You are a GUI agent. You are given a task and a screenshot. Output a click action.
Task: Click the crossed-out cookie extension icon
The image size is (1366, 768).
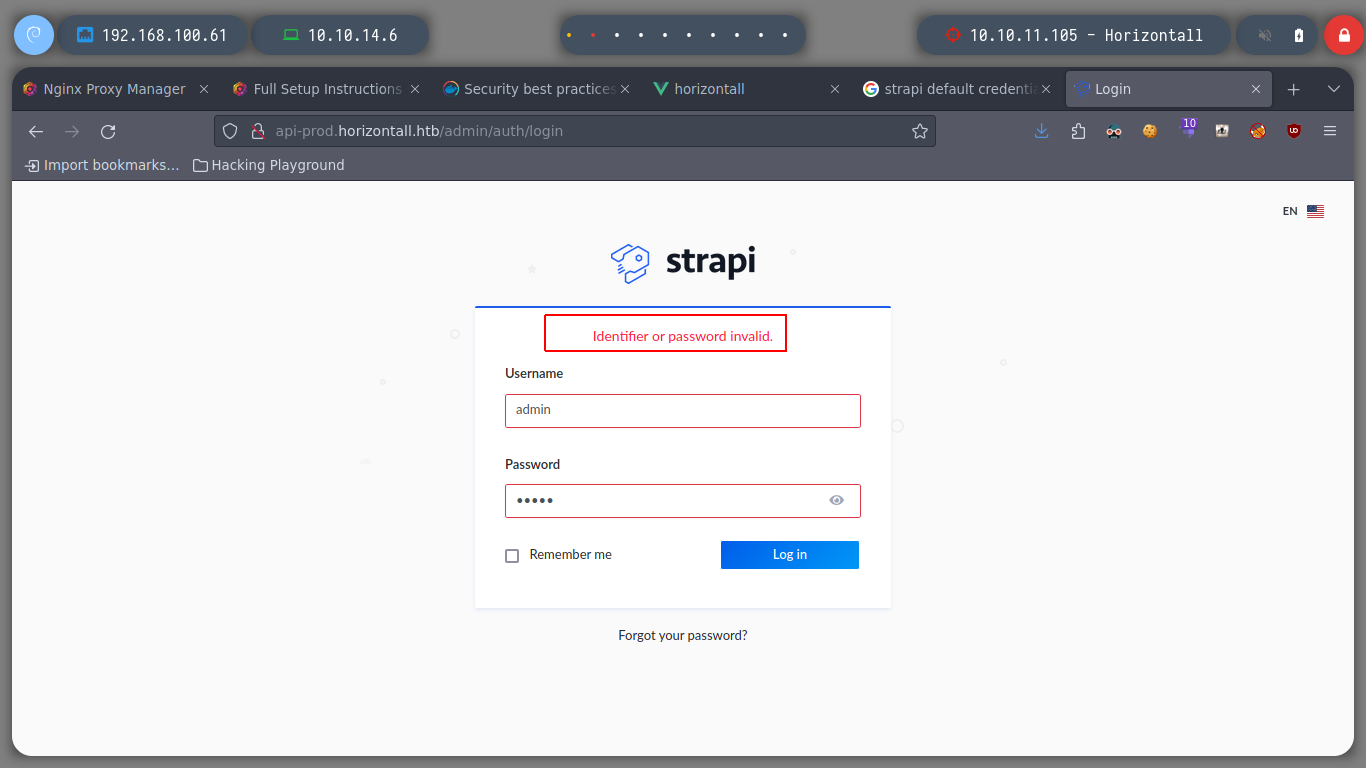pos(1258,131)
